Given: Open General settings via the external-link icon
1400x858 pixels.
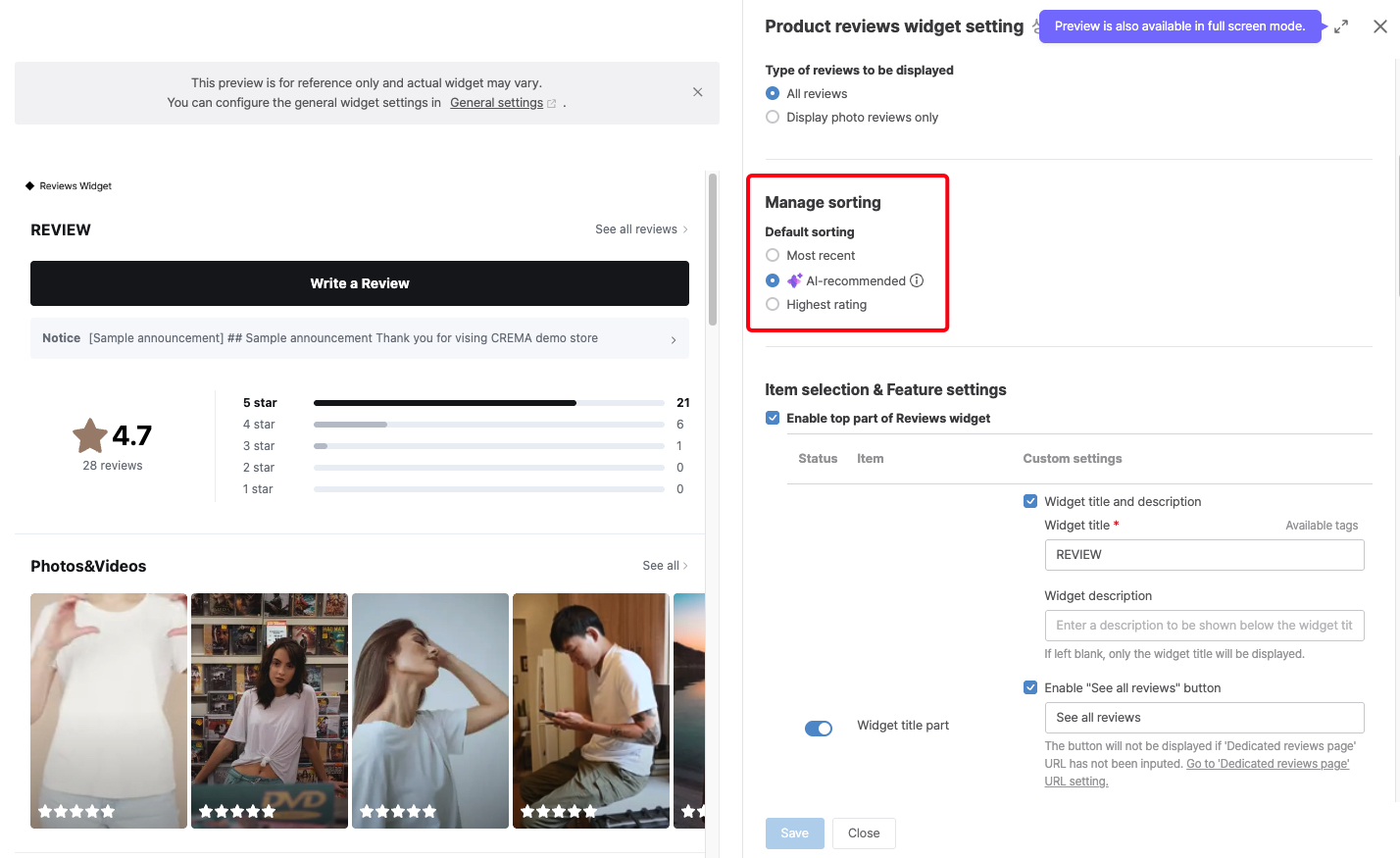Looking at the screenshot, I should (x=551, y=102).
